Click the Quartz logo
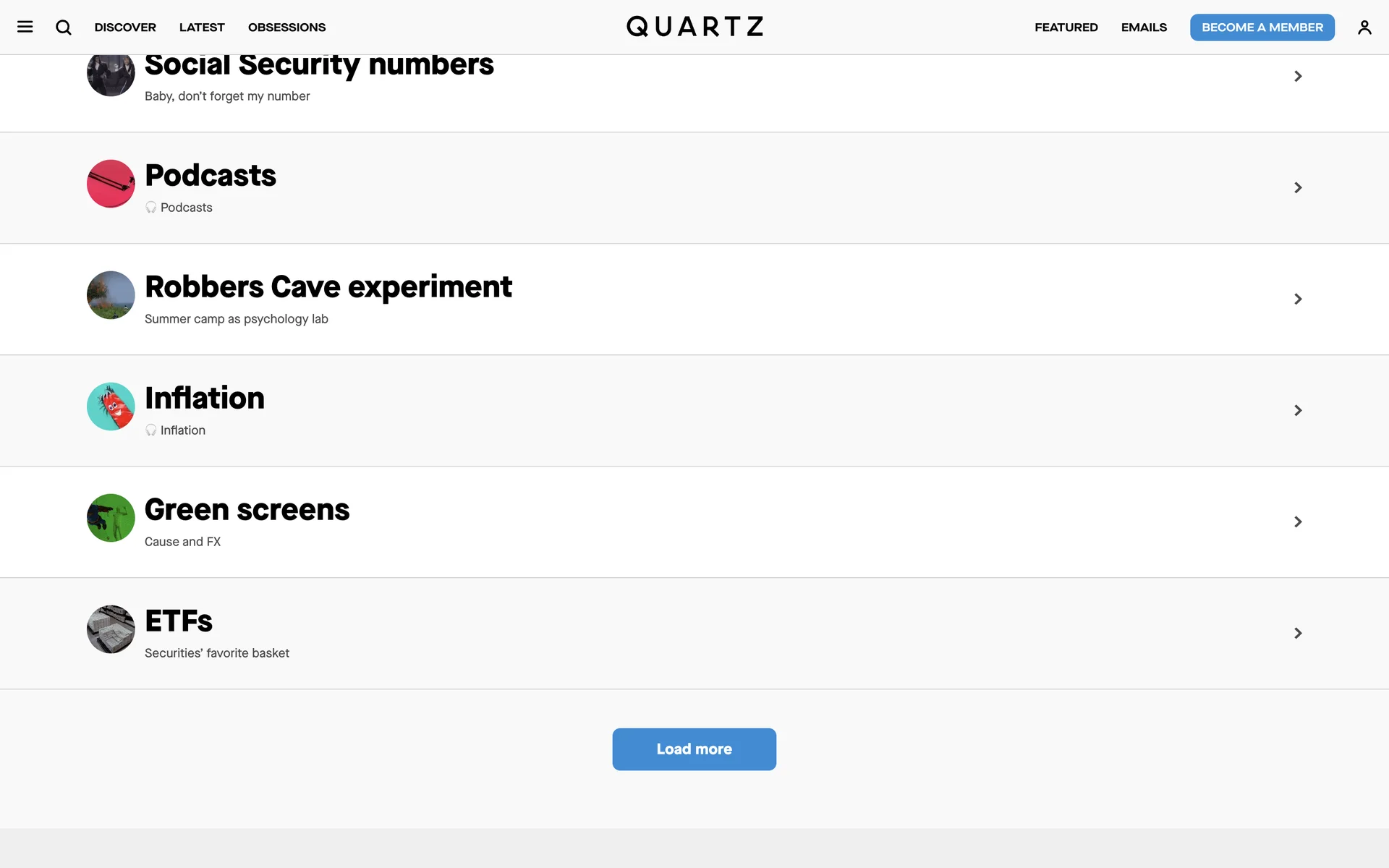Viewport: 1389px width, 868px height. point(694,27)
